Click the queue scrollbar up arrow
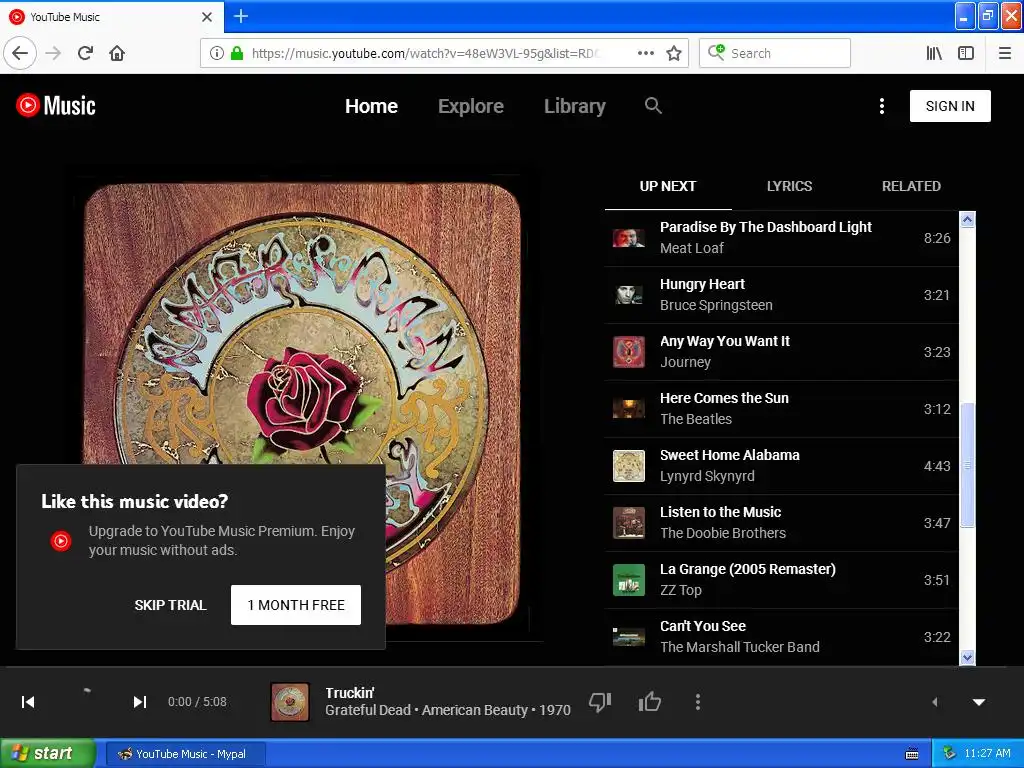This screenshot has width=1024, height=768. (967, 219)
